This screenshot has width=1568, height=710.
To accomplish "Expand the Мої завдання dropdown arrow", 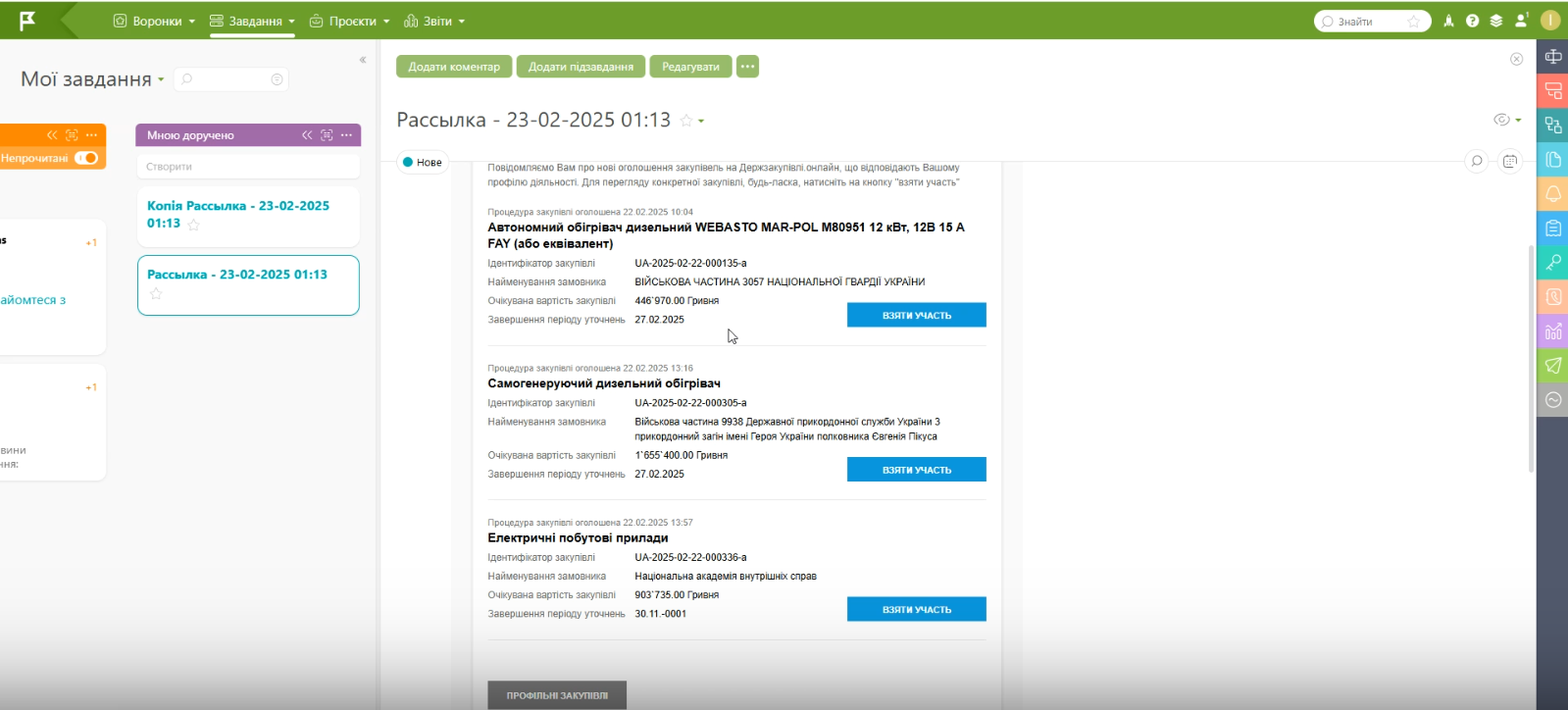I will click(161, 79).
